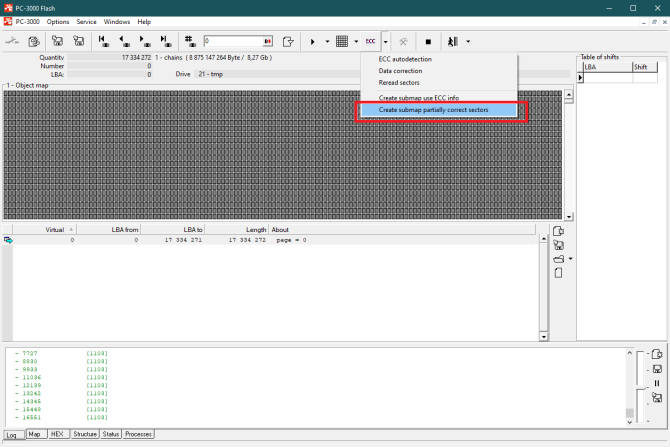This screenshot has height=447, width=670.
Task: Click the export document icon in toolbar
Action: tap(288, 41)
